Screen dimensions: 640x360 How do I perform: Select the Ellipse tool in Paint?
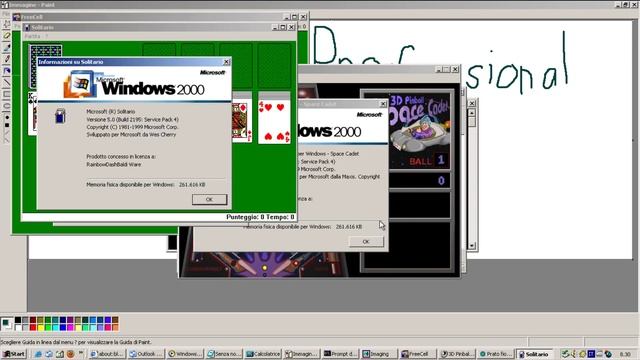click(7, 105)
